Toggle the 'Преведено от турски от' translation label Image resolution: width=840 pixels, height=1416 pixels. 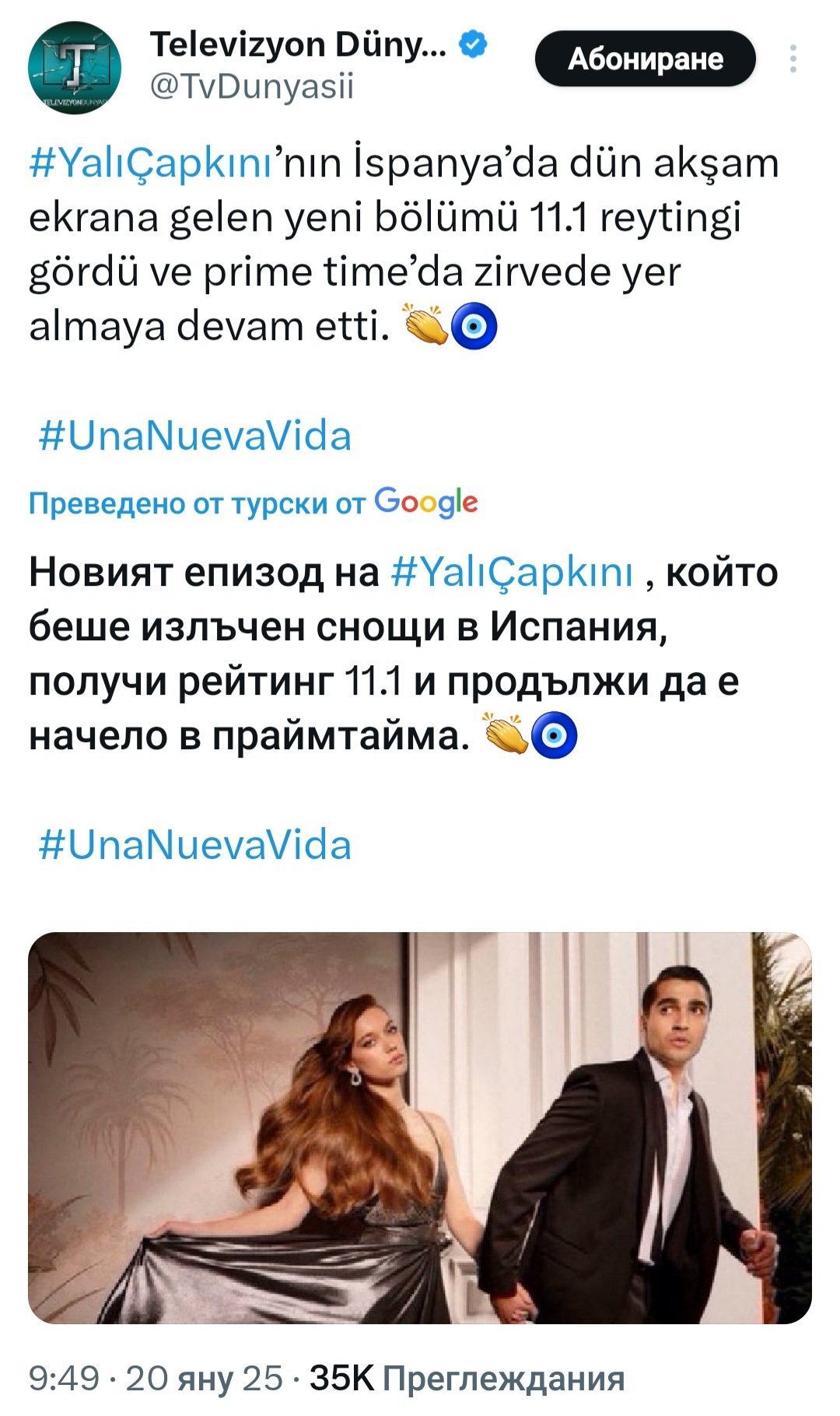pos(197,504)
